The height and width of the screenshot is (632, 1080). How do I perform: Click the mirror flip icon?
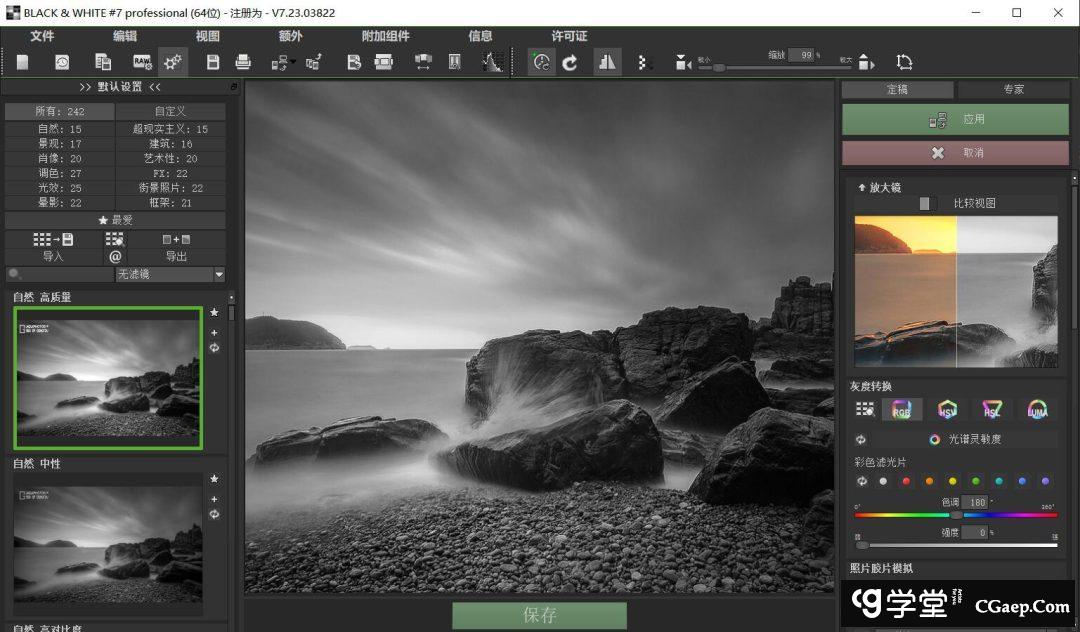pos(607,62)
